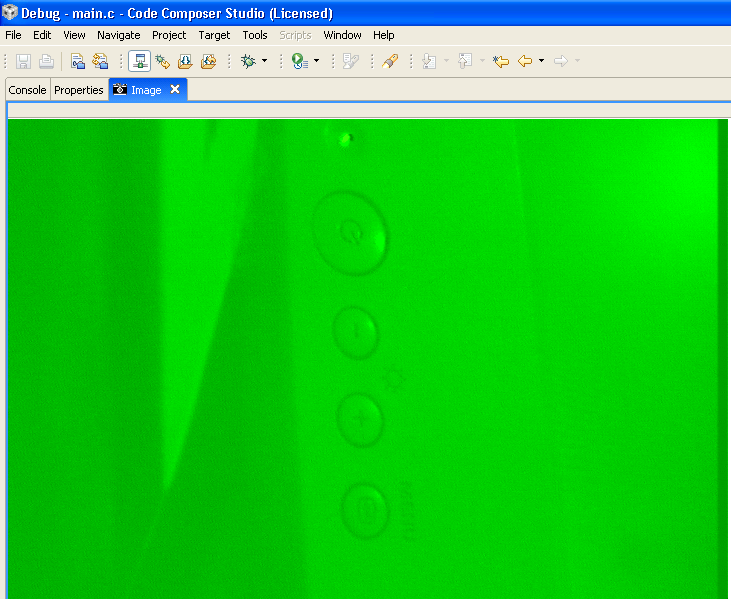The width and height of the screenshot is (731, 599).
Task: Open the Help menu
Action: [383, 35]
